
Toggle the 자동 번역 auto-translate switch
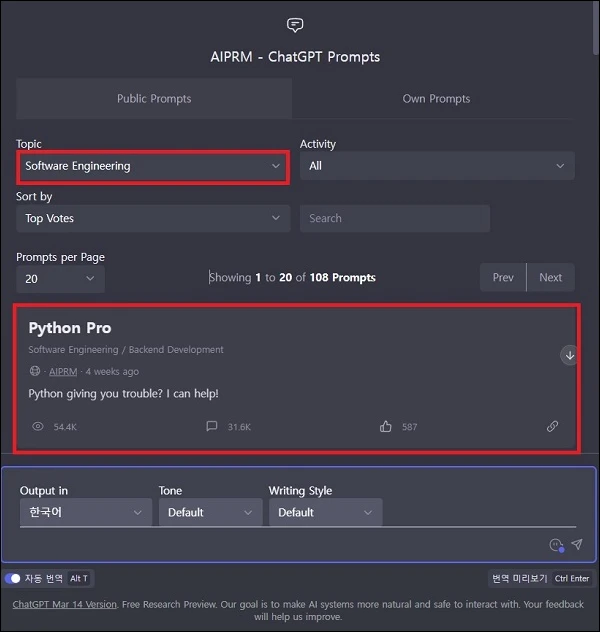[12, 578]
